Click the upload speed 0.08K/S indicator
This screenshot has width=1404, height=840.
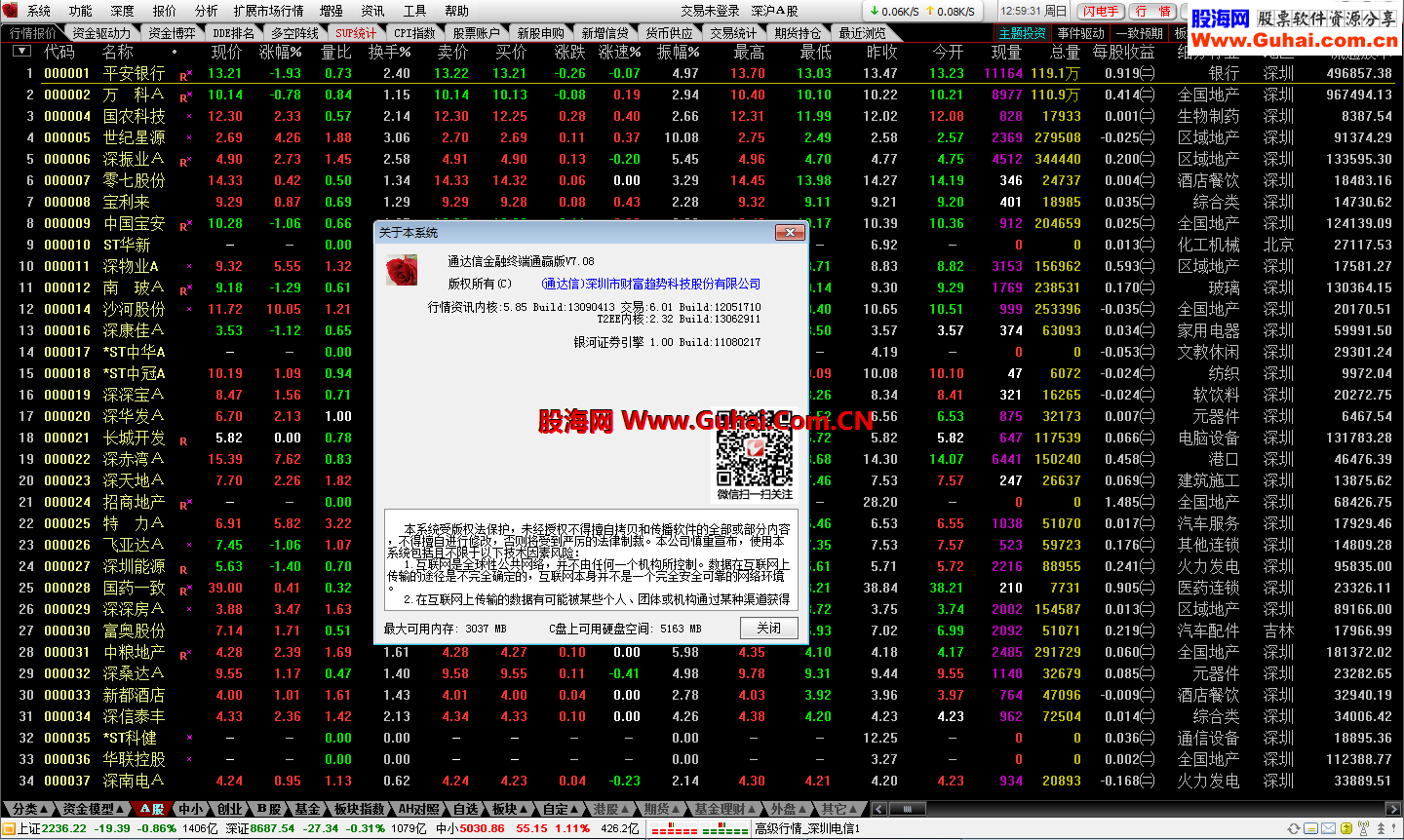point(950,12)
